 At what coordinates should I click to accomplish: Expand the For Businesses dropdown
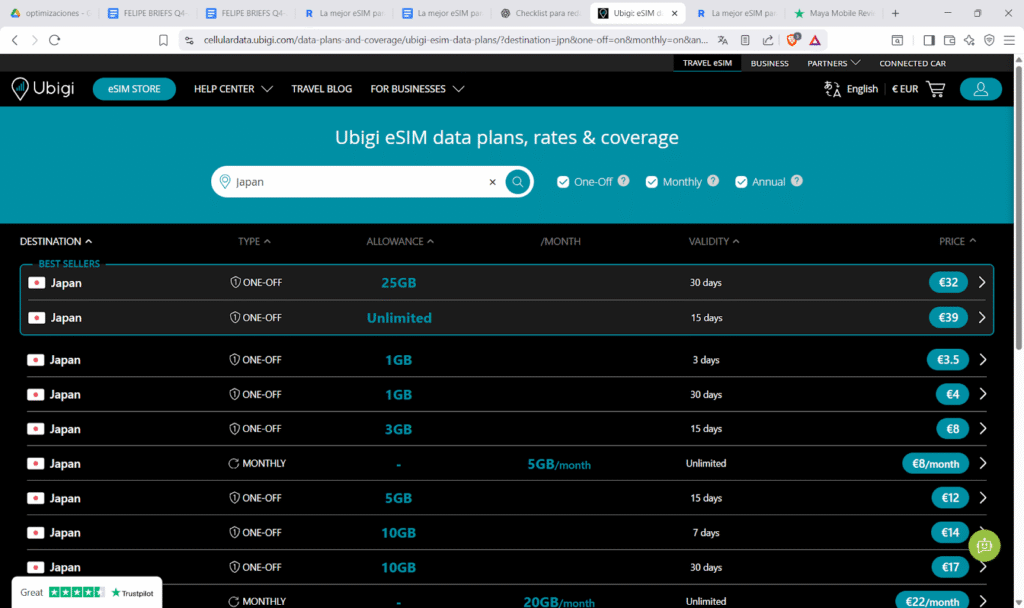(x=417, y=89)
